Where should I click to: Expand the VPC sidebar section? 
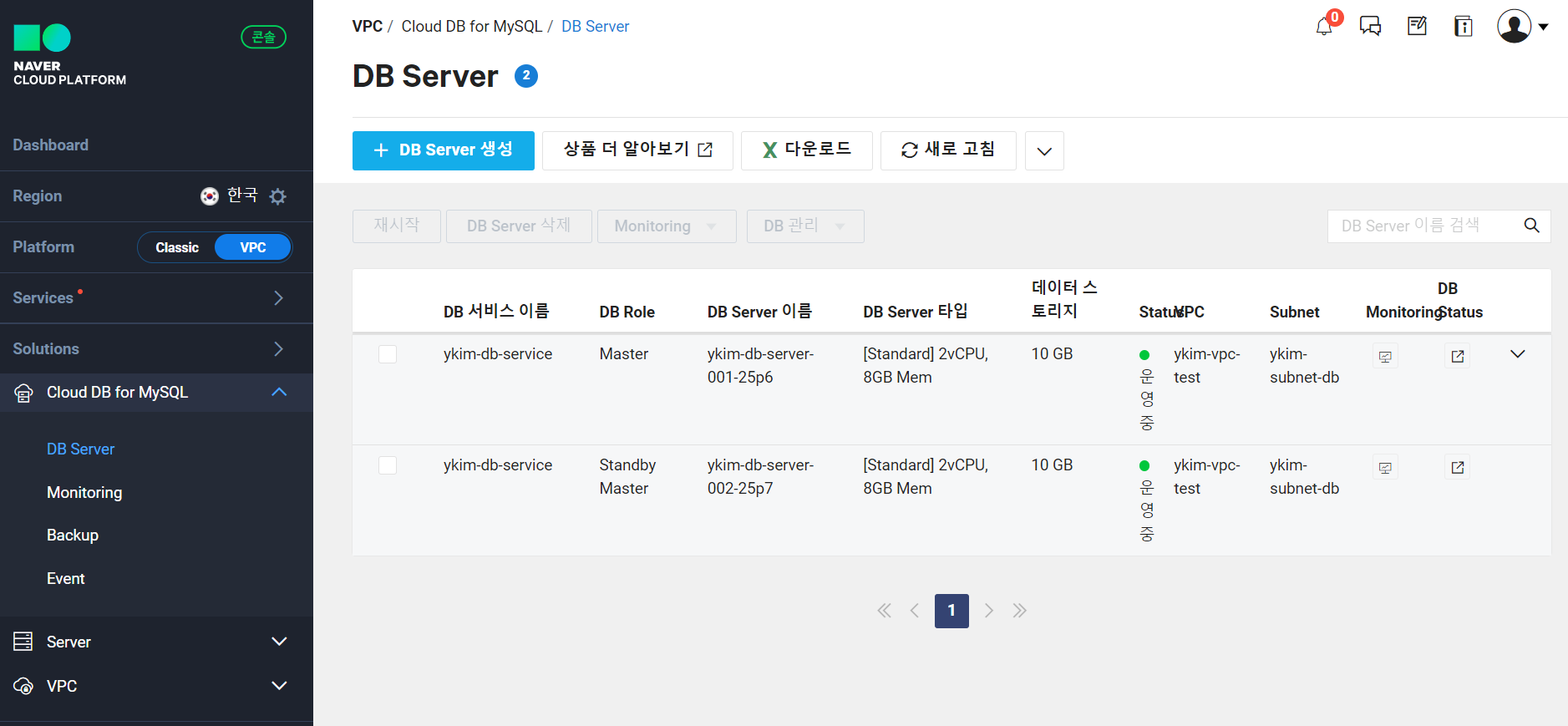pos(279,686)
